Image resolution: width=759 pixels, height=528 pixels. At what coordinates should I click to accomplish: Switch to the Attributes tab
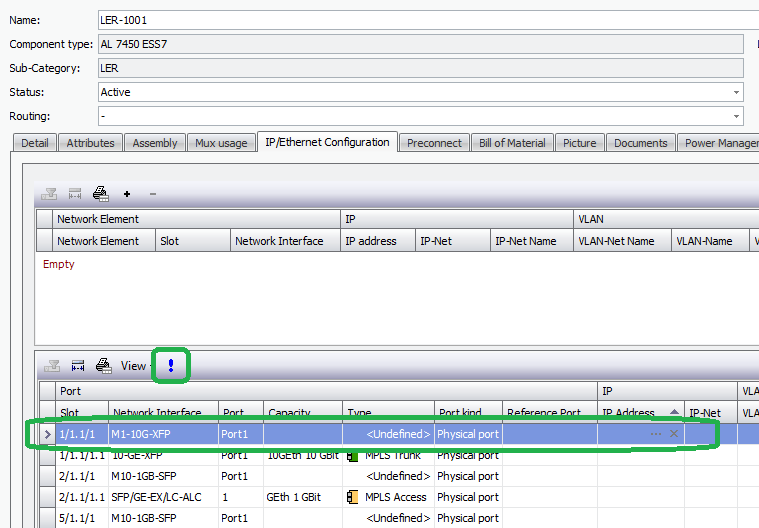coord(91,143)
